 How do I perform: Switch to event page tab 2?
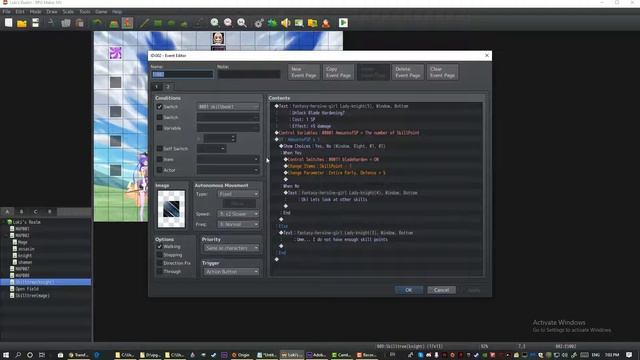[x=168, y=87]
